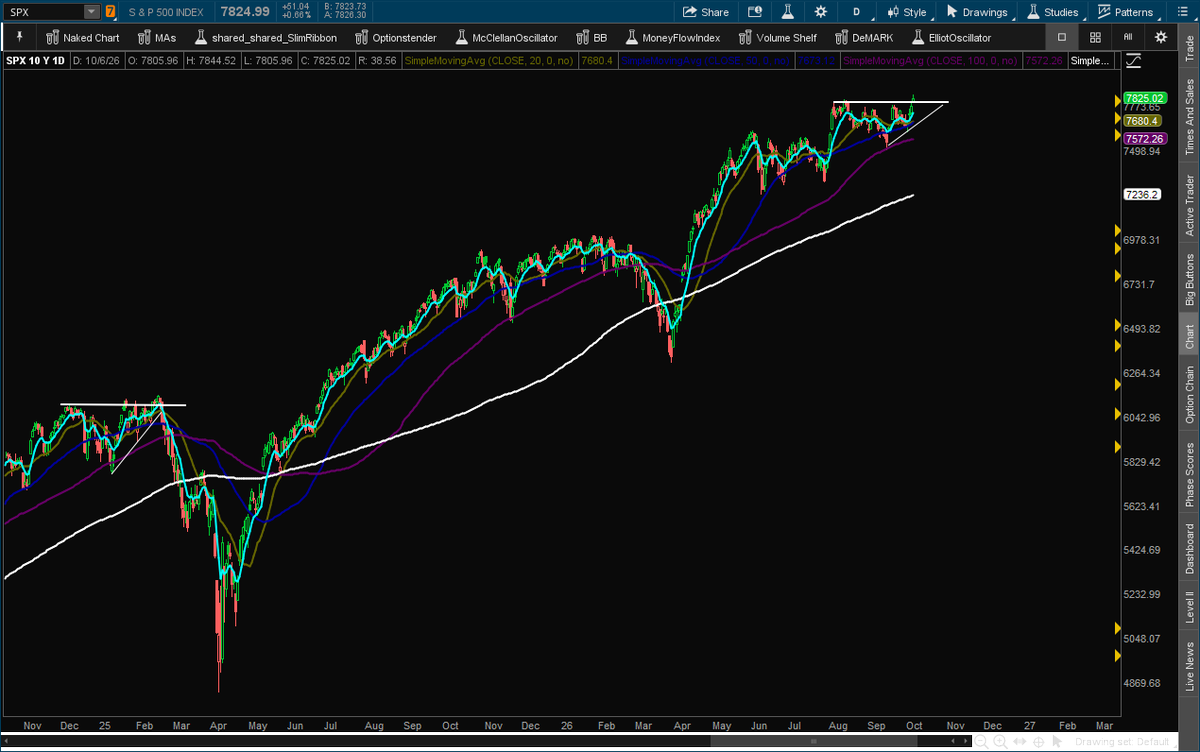This screenshot has width=1200, height=752.
Task: Apply the MoneyFlowIndex study
Action: 672,37
